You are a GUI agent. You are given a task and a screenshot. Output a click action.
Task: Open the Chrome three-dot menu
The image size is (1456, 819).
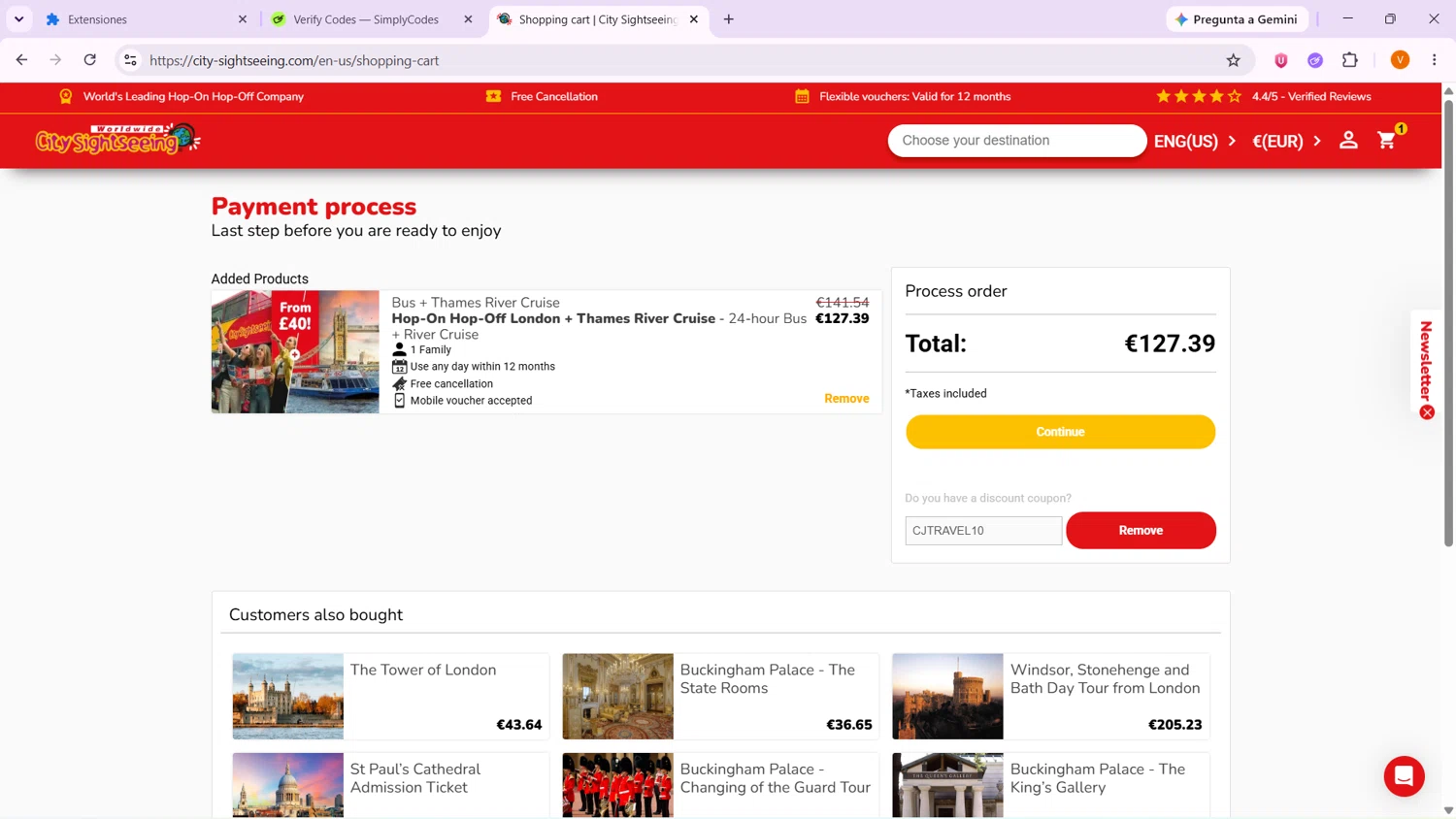point(1434,60)
